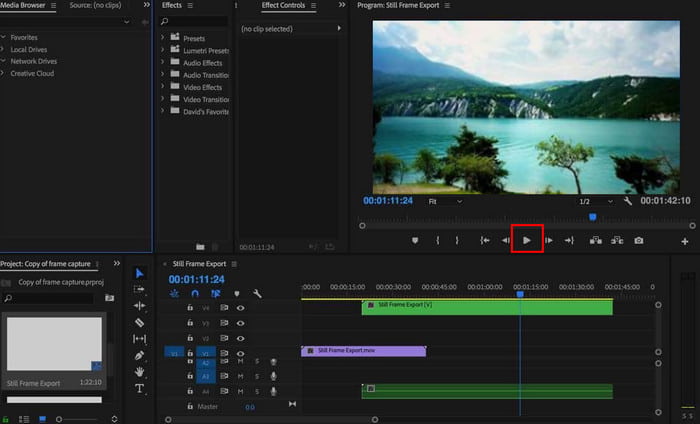Select the Still Frame Export project thumbnail

coord(54,344)
